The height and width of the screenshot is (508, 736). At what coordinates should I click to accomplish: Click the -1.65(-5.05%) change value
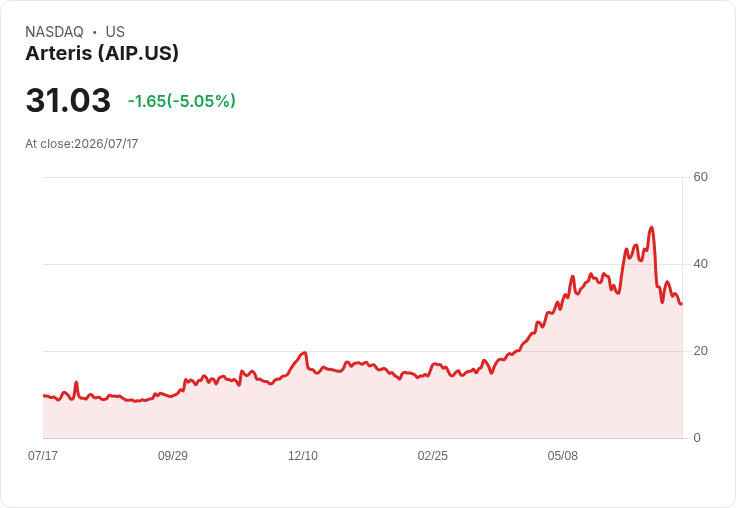point(182,101)
